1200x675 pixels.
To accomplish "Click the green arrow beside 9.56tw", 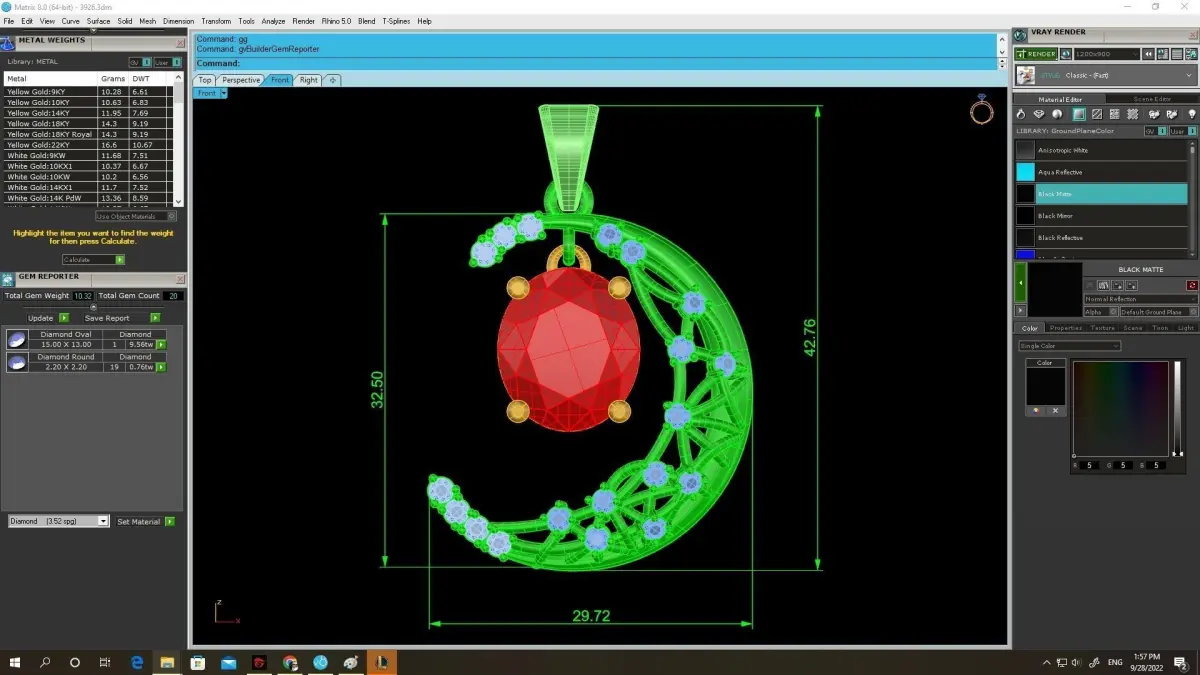I will 161,344.
